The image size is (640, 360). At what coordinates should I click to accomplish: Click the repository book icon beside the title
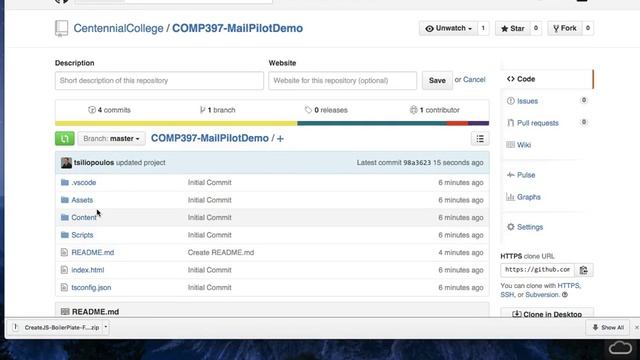[62, 28]
